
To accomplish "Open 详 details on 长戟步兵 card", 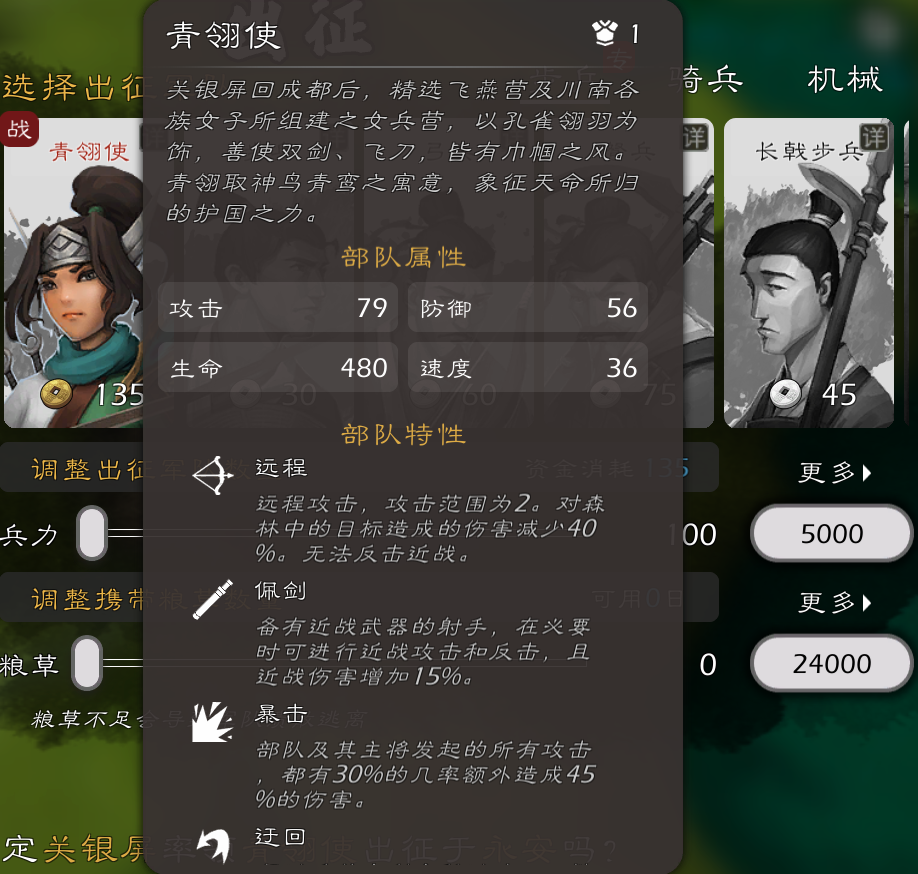I will tap(874, 138).
